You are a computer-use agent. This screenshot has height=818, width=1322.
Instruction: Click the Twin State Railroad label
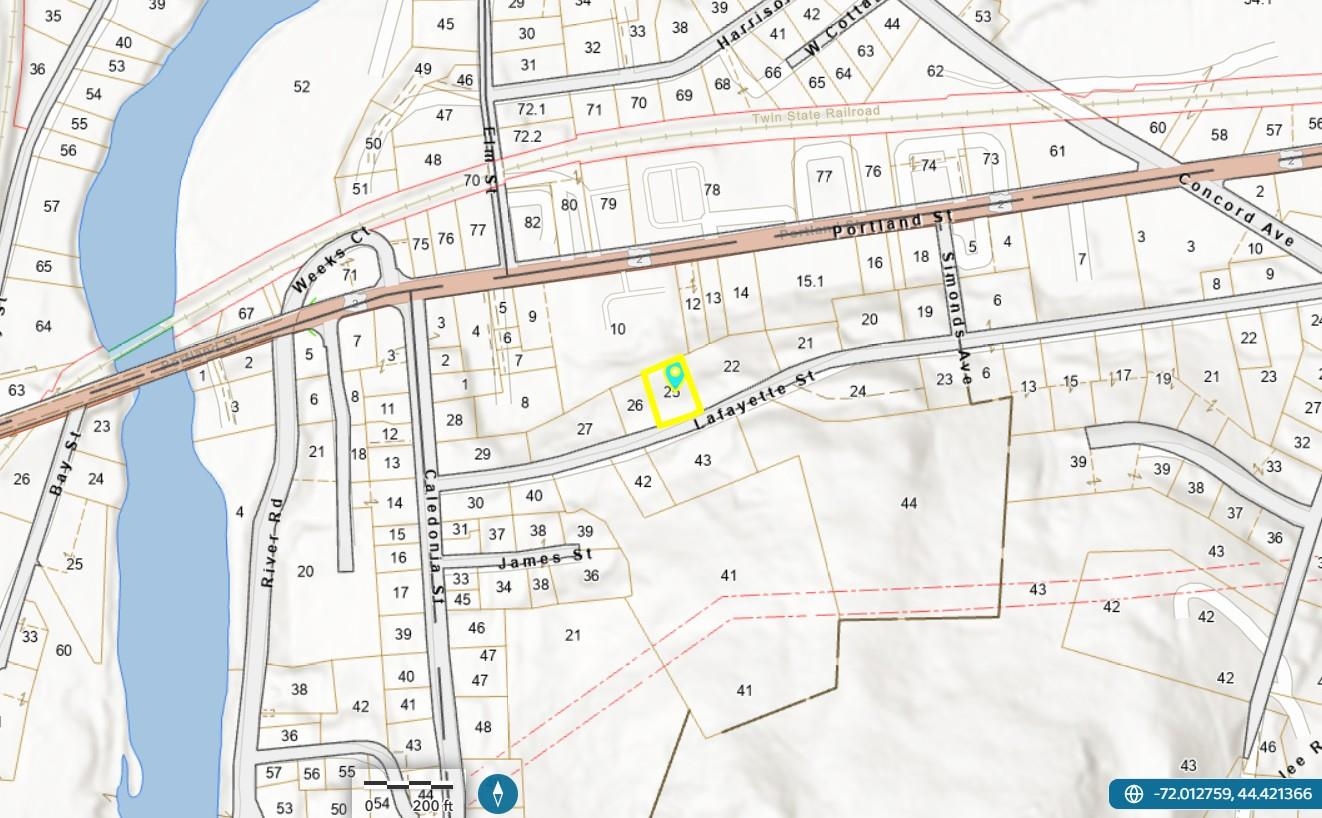(815, 113)
